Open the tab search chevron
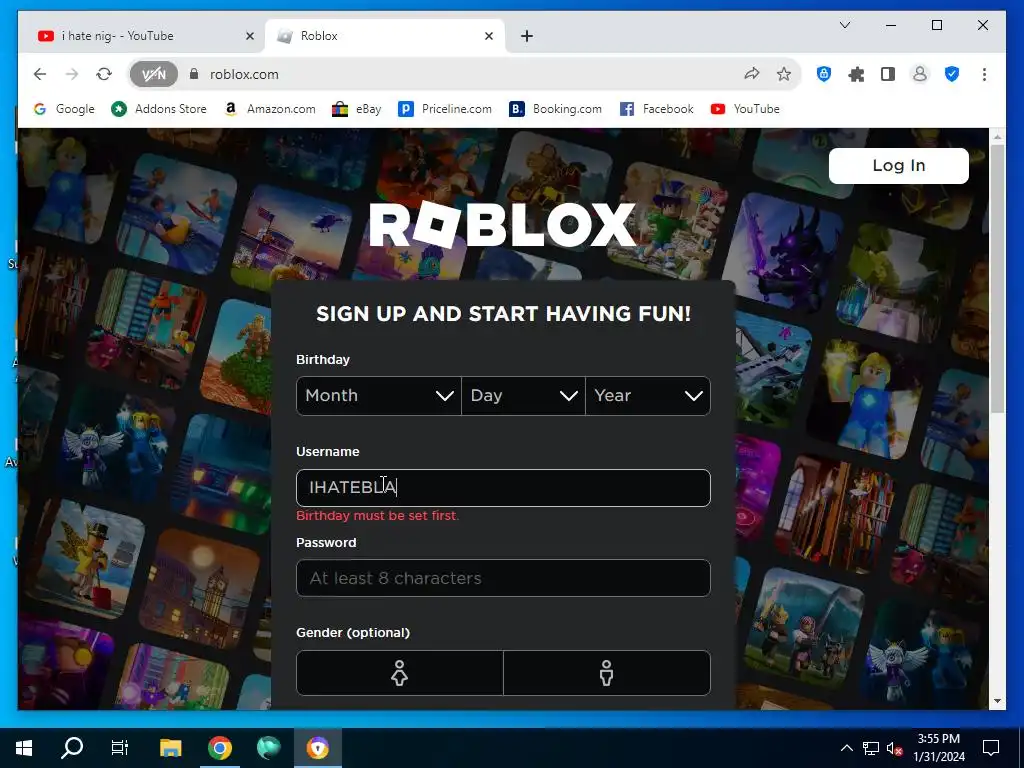 tap(844, 25)
